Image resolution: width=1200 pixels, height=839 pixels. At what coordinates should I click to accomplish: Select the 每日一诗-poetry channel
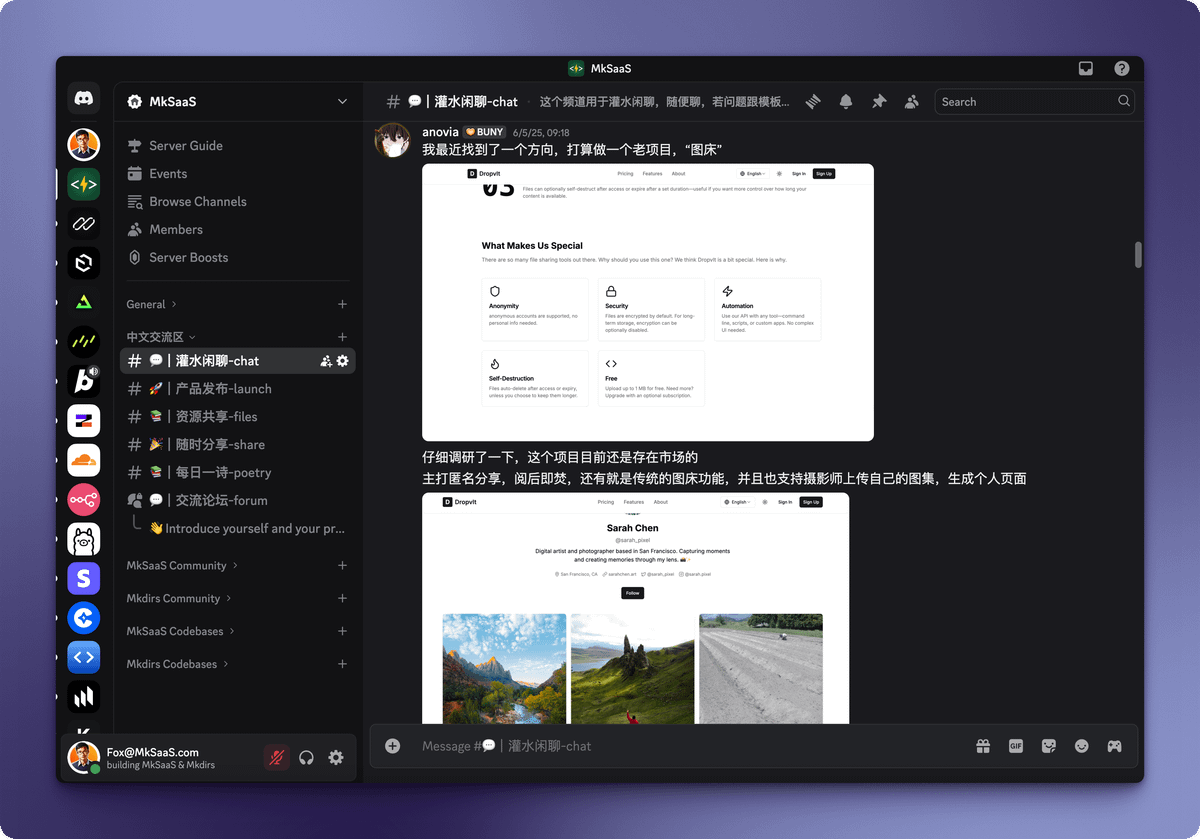click(x=238, y=472)
